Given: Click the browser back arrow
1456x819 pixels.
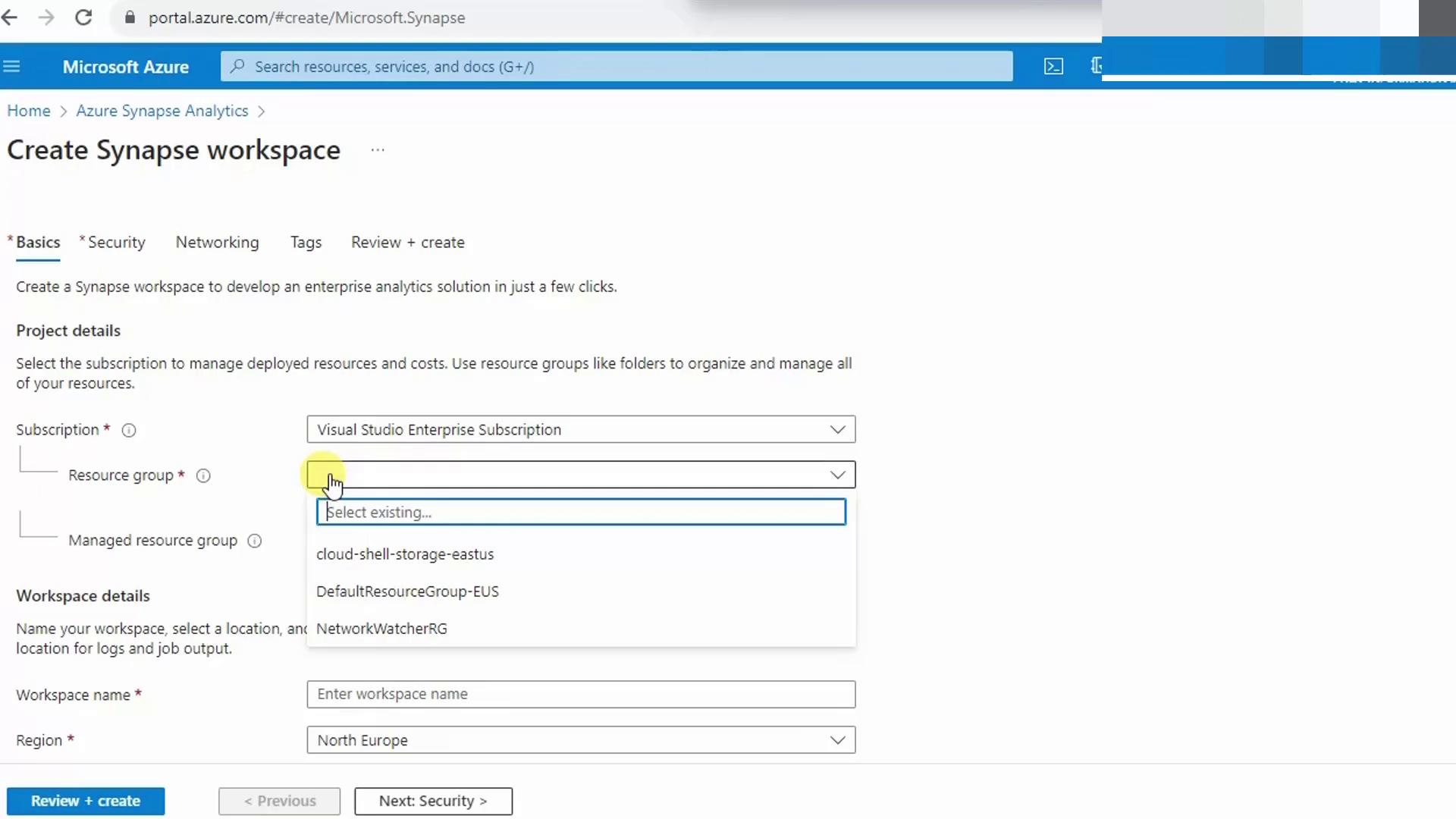Looking at the screenshot, I should tap(10, 17).
